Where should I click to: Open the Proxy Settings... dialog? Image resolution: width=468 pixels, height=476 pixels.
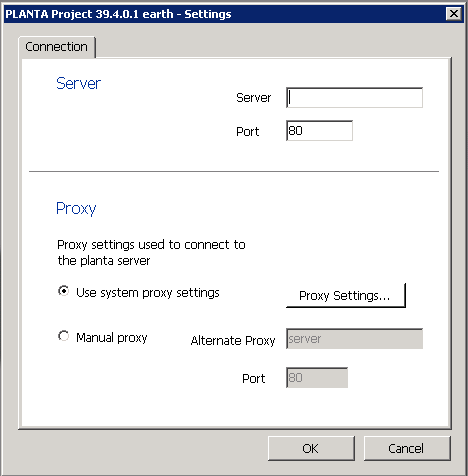pyautogui.click(x=346, y=295)
